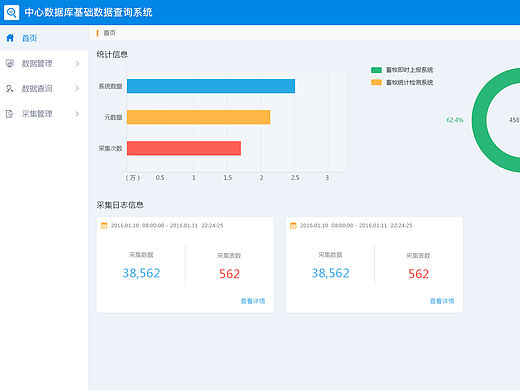Expand the 采集管理 chevron
Image resolution: width=520 pixels, height=390 pixels.
pyautogui.click(x=77, y=114)
